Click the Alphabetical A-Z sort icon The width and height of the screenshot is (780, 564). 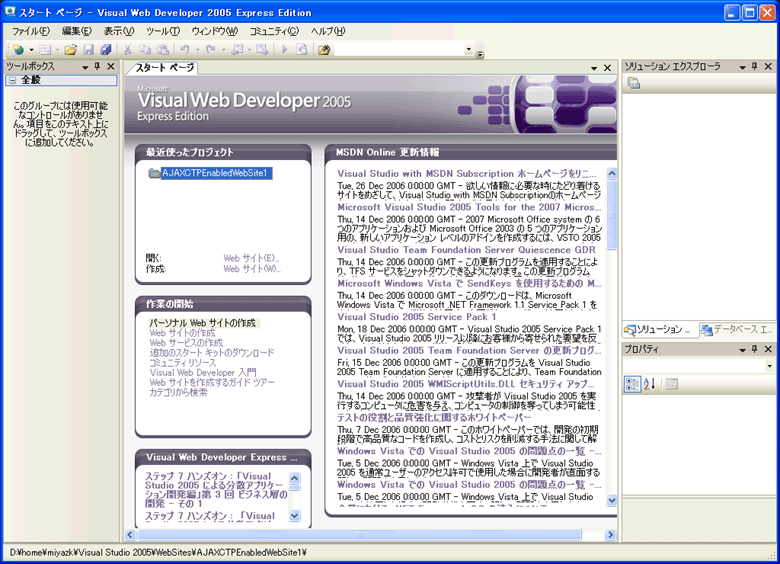tap(650, 384)
